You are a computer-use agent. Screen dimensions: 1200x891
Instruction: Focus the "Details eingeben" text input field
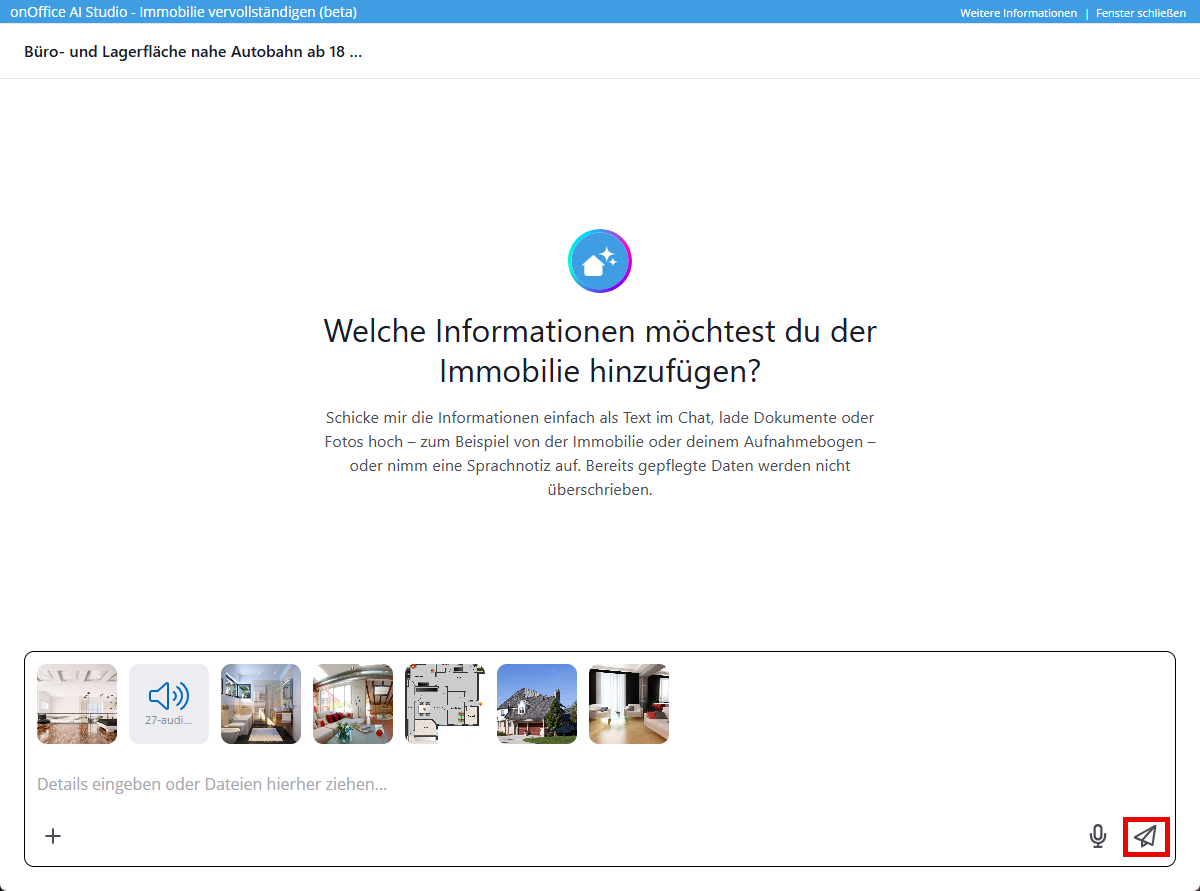[x=560, y=784]
